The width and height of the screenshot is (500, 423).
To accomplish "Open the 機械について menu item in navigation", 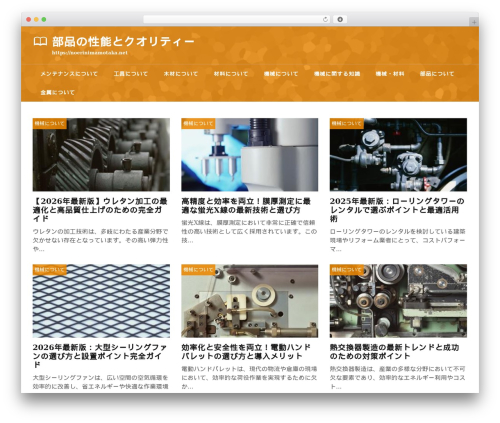I will pyautogui.click(x=281, y=74).
